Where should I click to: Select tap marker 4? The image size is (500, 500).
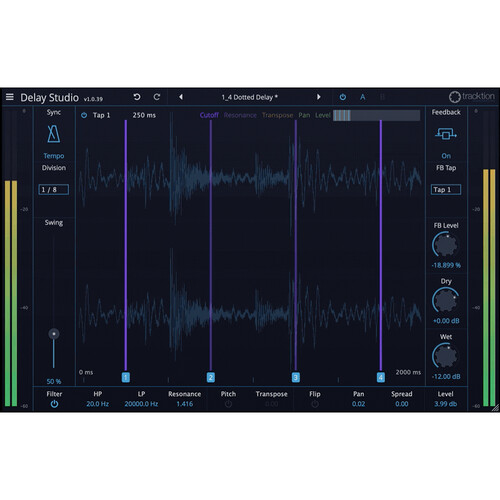click(x=381, y=377)
